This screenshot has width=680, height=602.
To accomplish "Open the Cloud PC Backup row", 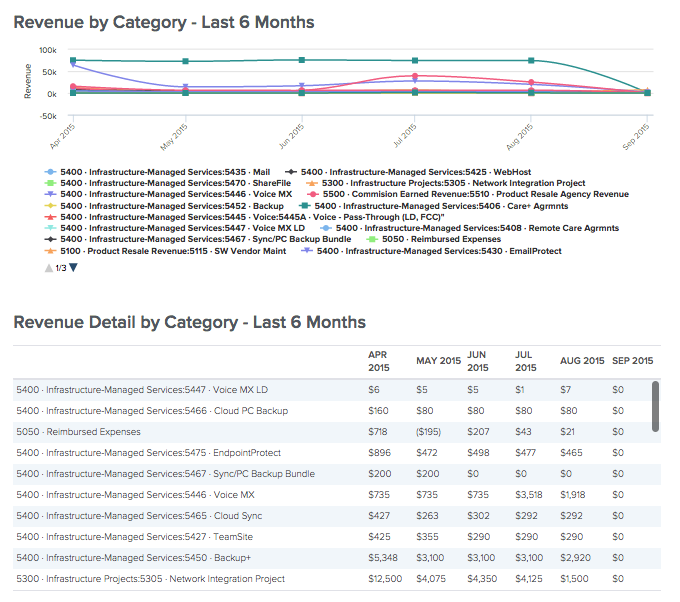I will 152,411.
